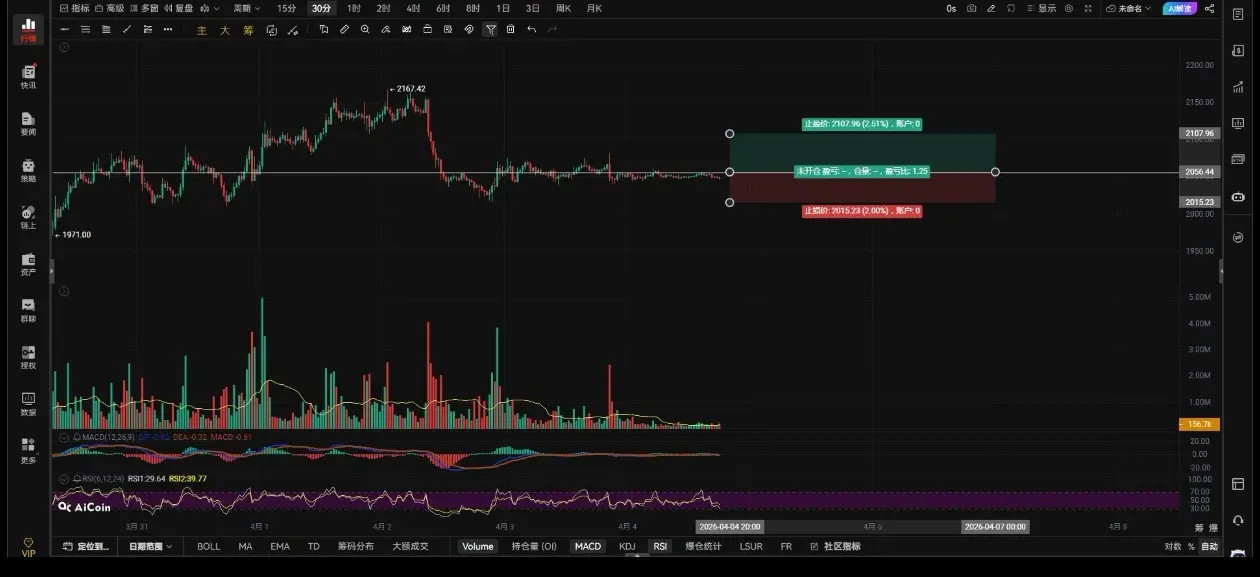The height and width of the screenshot is (577, 1260).
Task: Switch to the 1时 timeframe
Action: coord(354,8)
